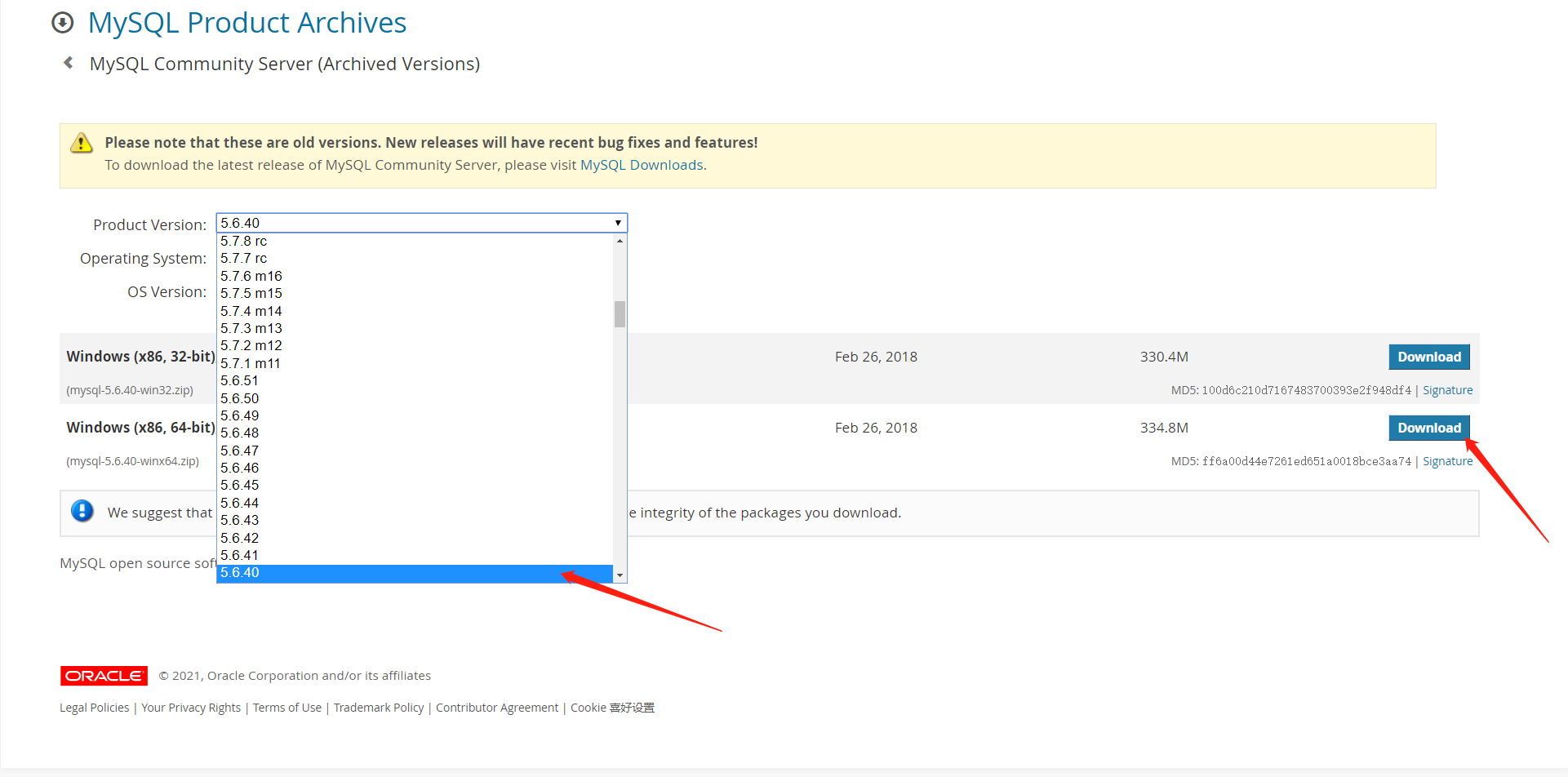Choose version 5.6.50 from list
The height and width of the screenshot is (777, 1568).
(415, 398)
